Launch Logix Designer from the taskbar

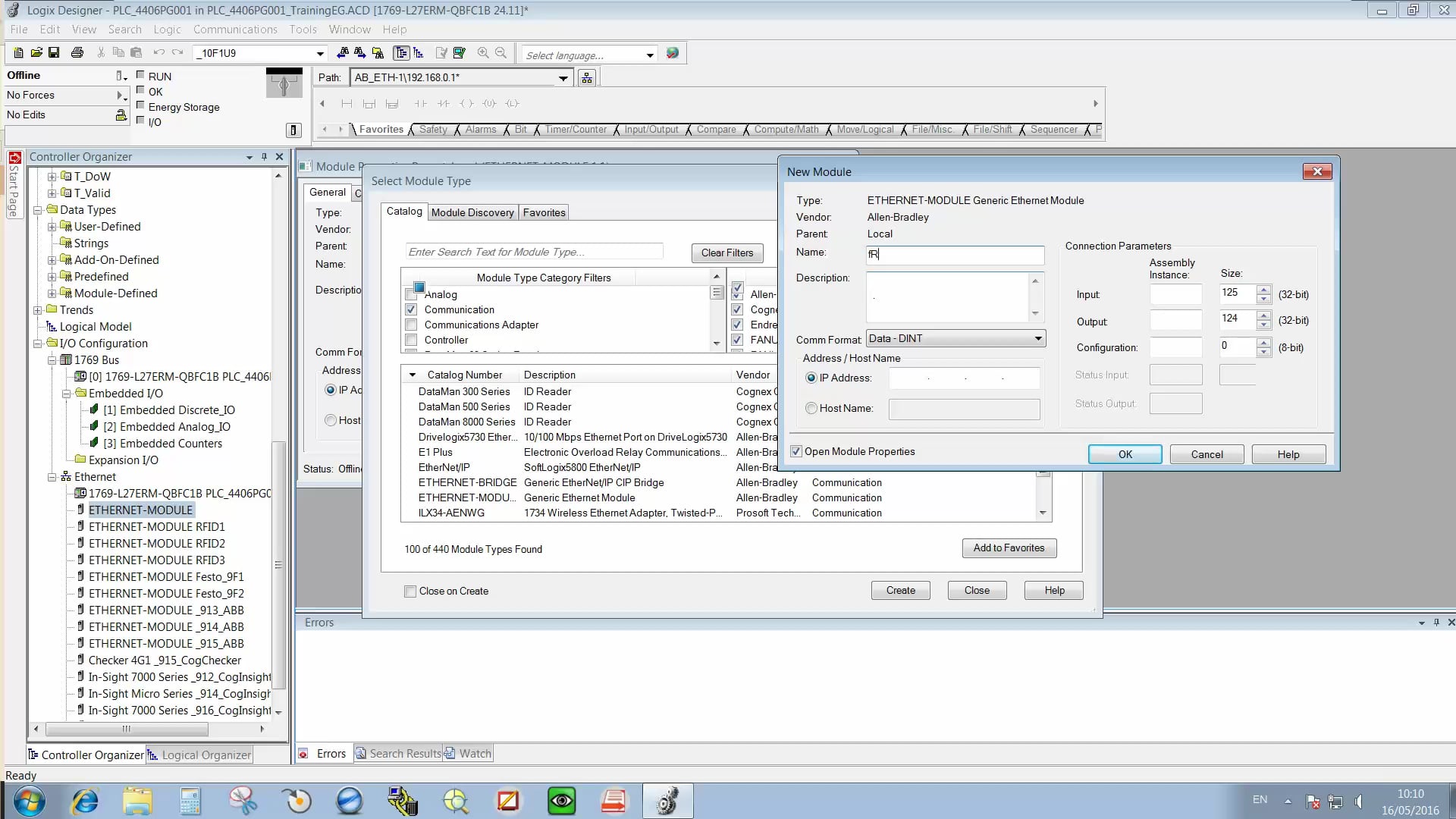(x=667, y=801)
